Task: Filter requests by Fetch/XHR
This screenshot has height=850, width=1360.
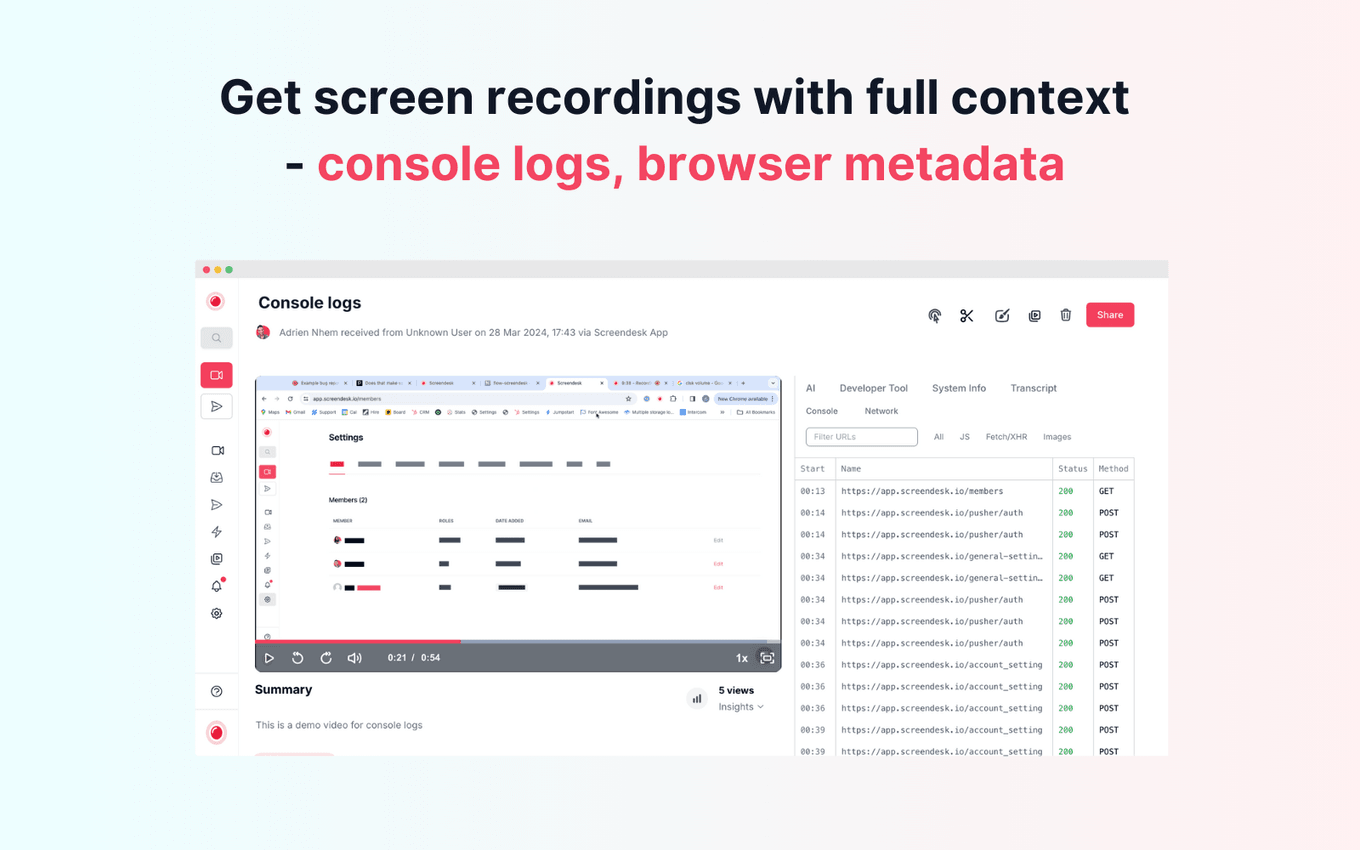Action: (x=1006, y=437)
